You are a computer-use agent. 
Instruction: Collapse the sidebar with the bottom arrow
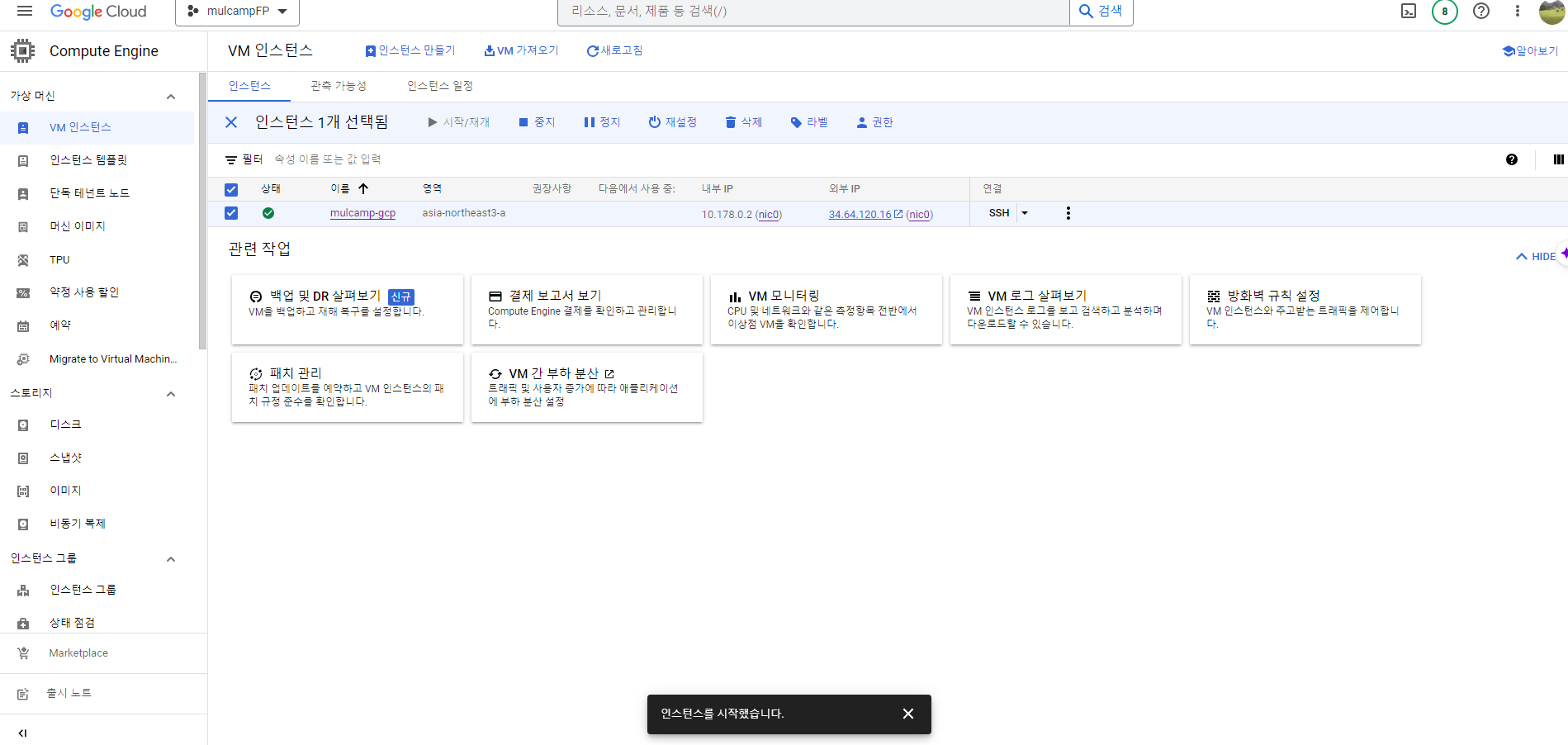pos(23,733)
